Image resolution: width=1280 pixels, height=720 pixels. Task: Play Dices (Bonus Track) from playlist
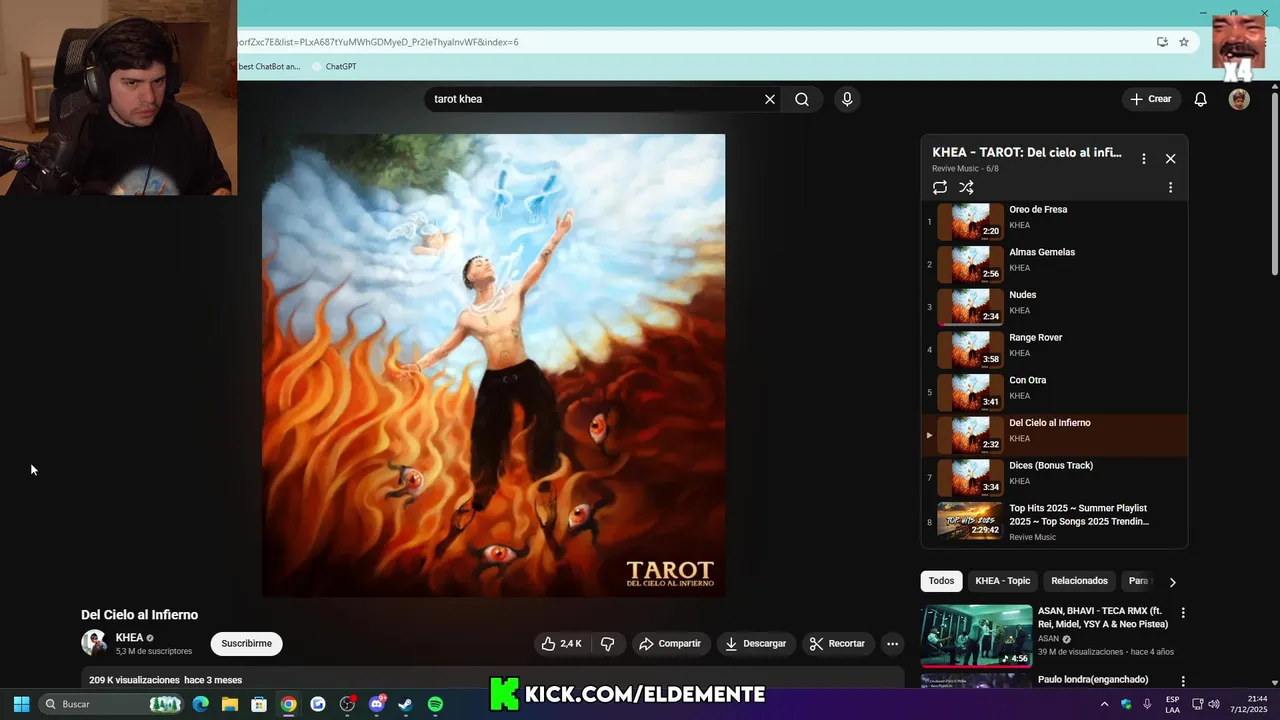(x=1054, y=478)
